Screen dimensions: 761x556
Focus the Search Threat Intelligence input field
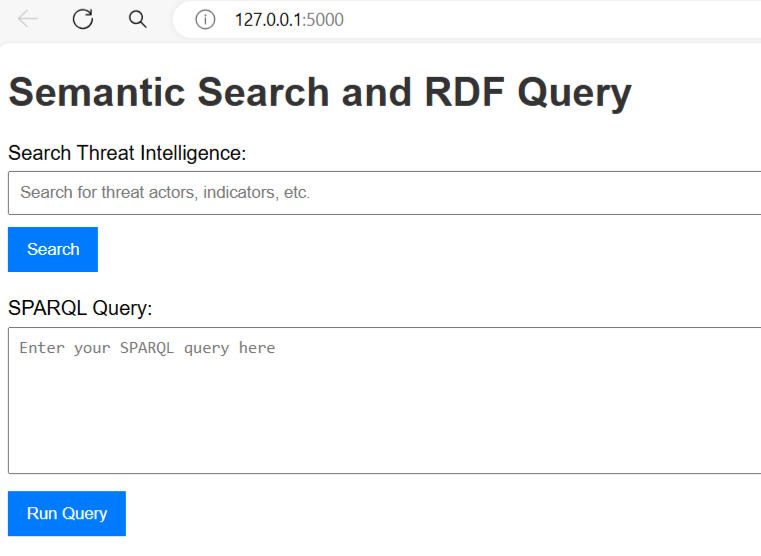click(384, 193)
